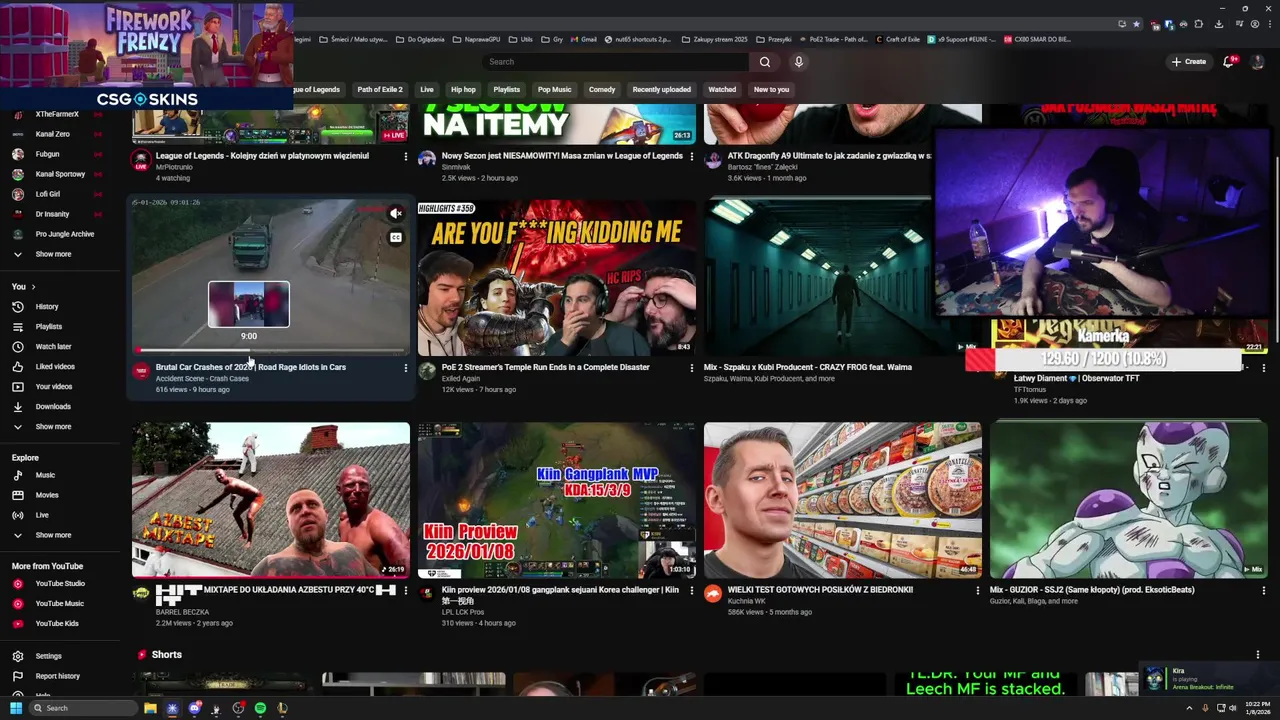Open Report history in the sidebar
This screenshot has height=720, width=1280.
pyautogui.click(x=57, y=676)
